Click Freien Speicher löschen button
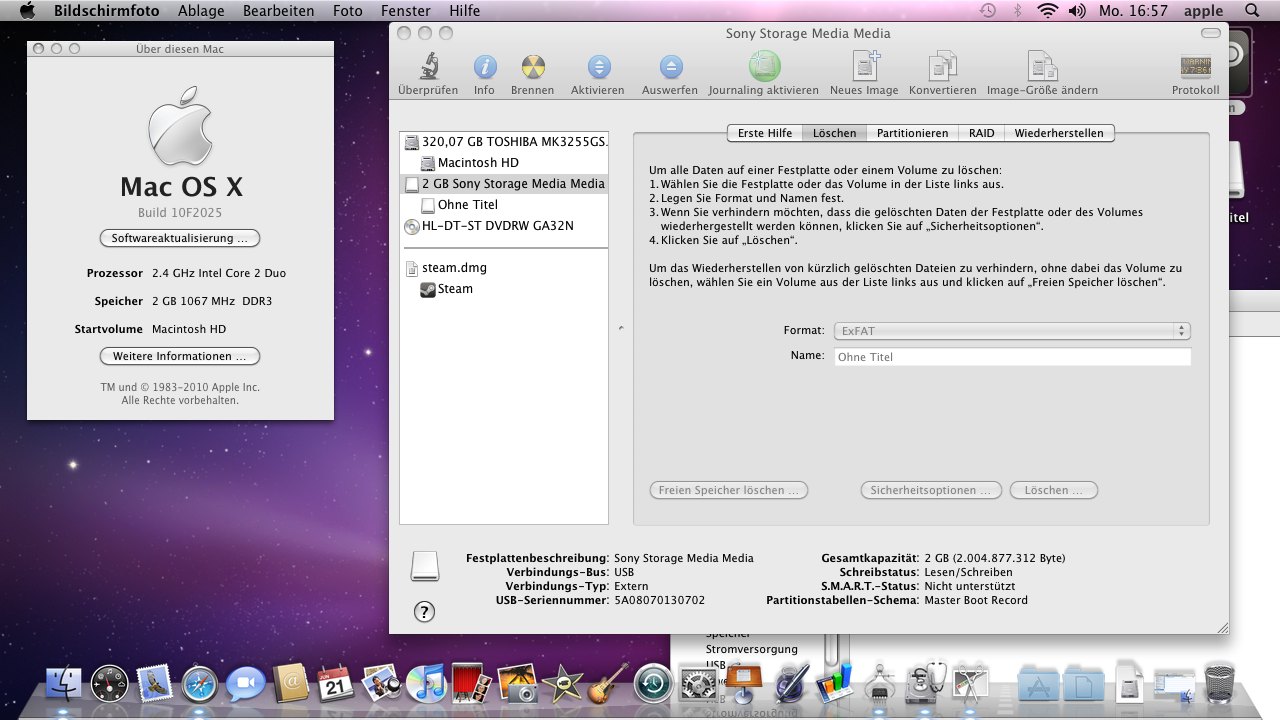 (x=729, y=490)
